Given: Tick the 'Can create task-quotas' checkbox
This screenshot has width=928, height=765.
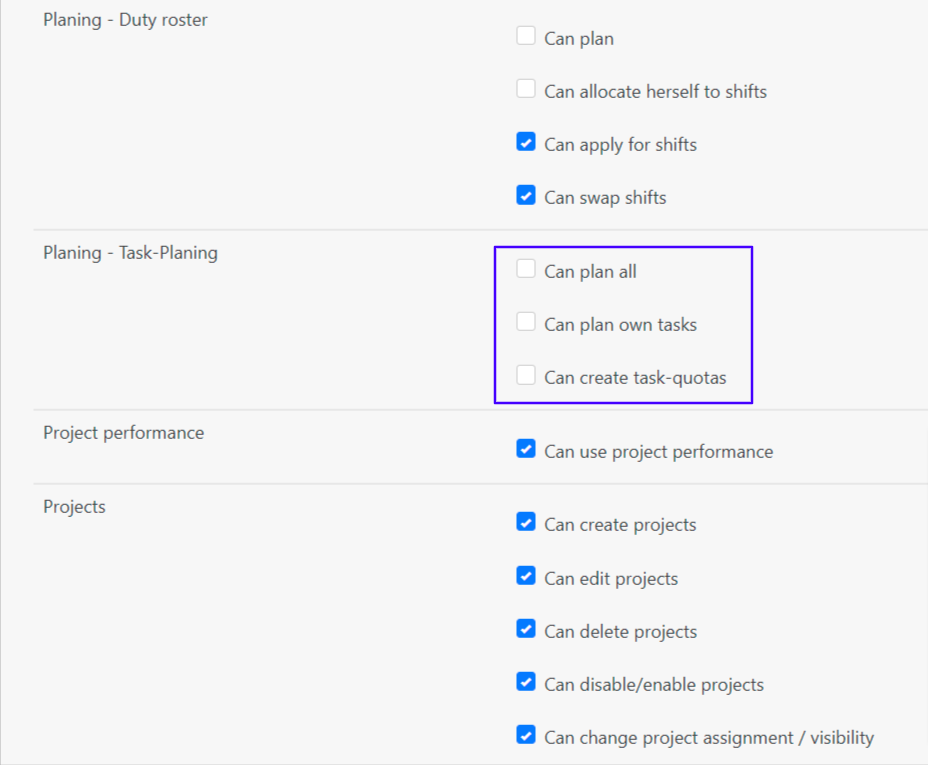Looking at the screenshot, I should click(526, 375).
